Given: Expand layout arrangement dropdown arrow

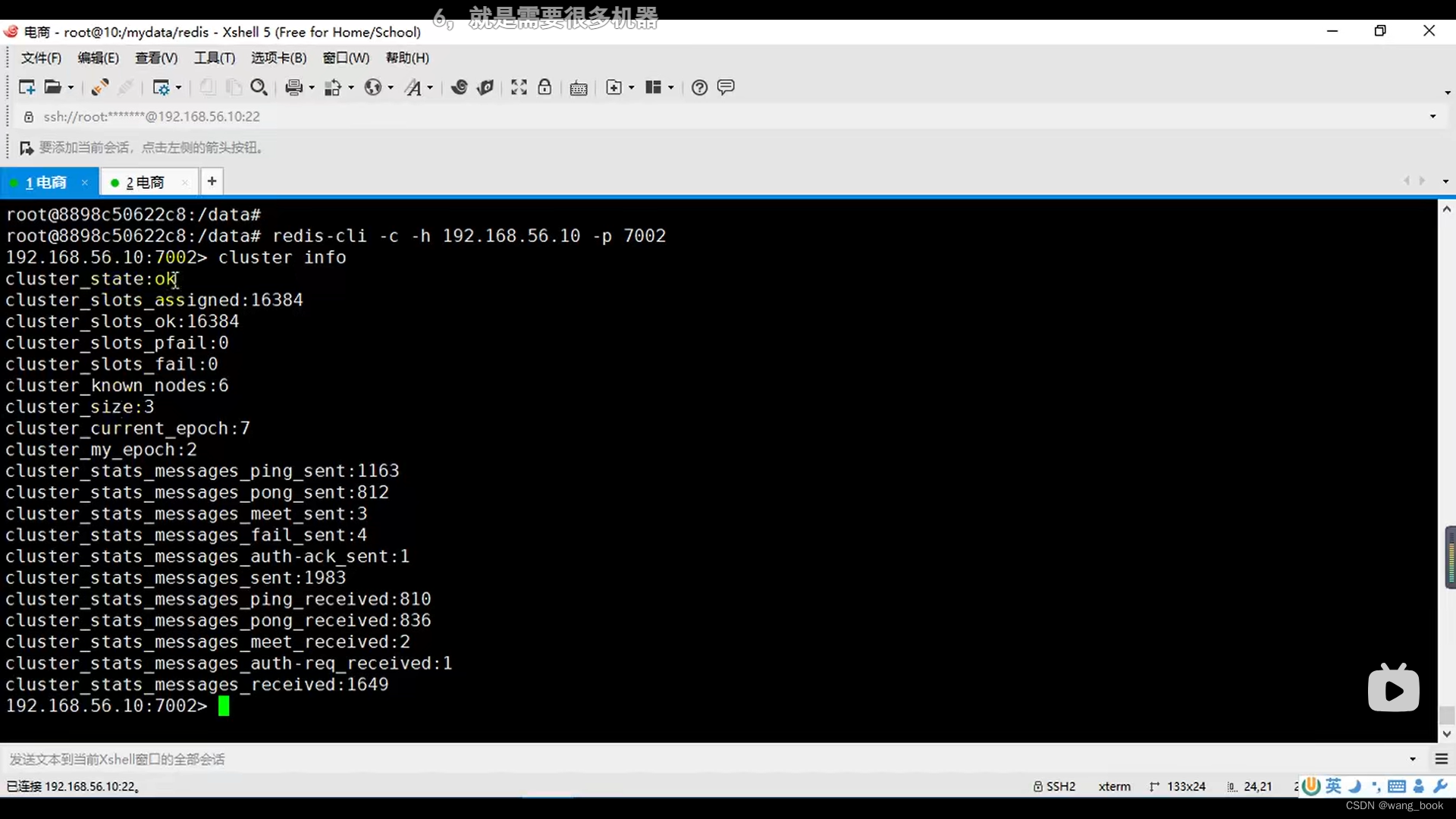Looking at the screenshot, I should click(x=671, y=88).
